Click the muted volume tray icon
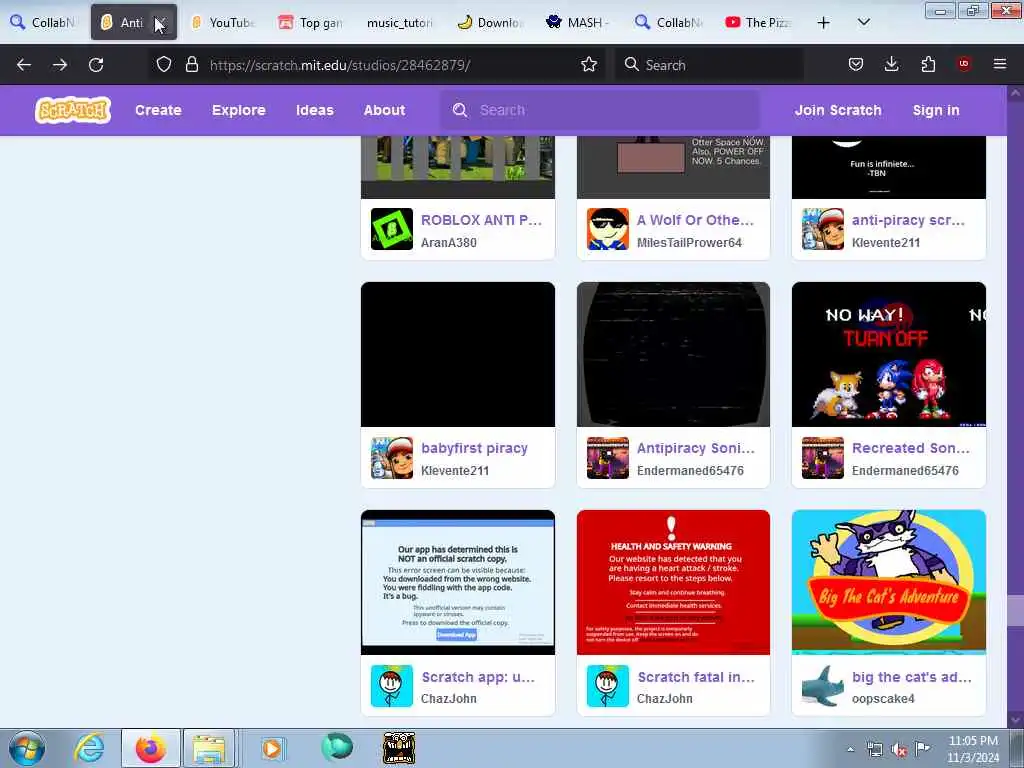The height and width of the screenshot is (768, 1024). point(899,750)
